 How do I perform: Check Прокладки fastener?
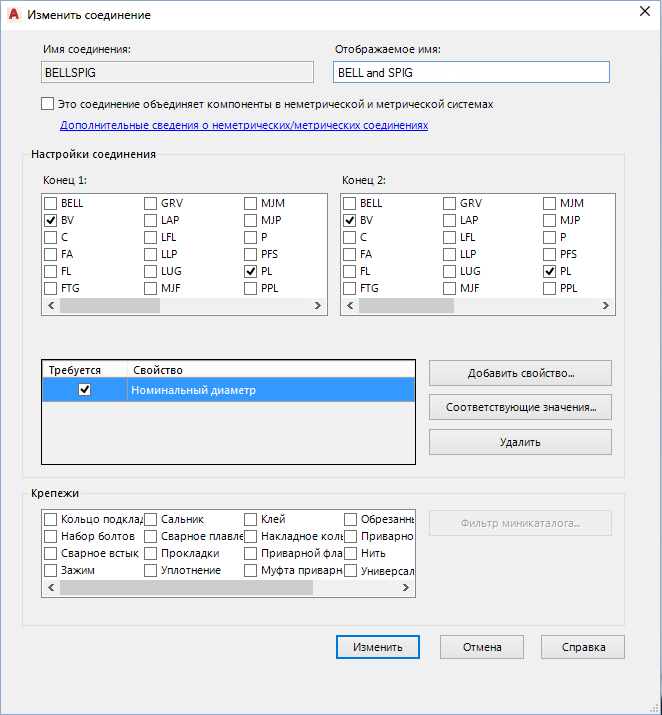pos(150,554)
